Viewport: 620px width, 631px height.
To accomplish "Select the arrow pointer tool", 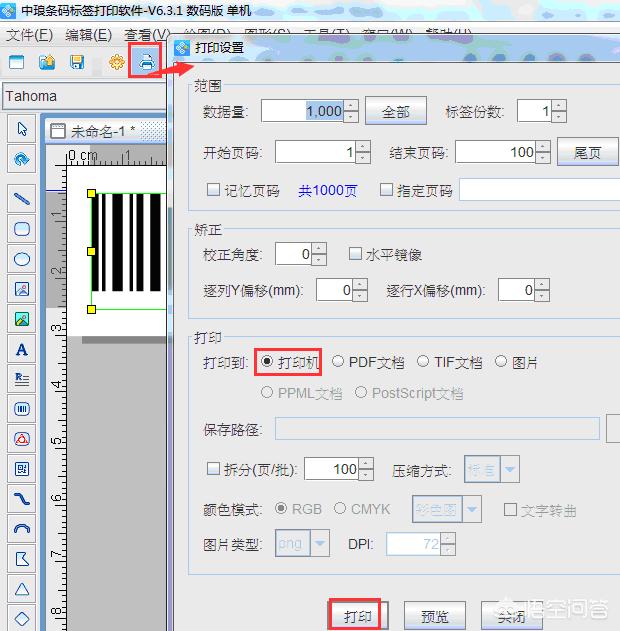I will pos(22,129).
